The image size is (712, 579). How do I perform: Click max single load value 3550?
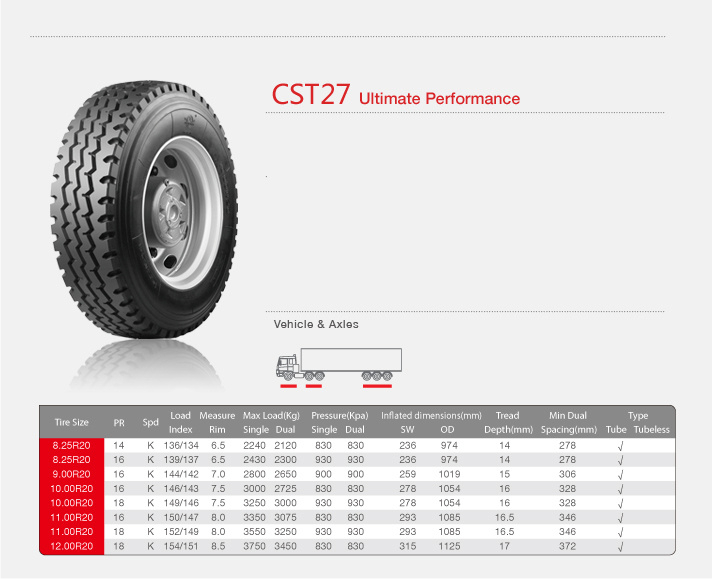254,531
